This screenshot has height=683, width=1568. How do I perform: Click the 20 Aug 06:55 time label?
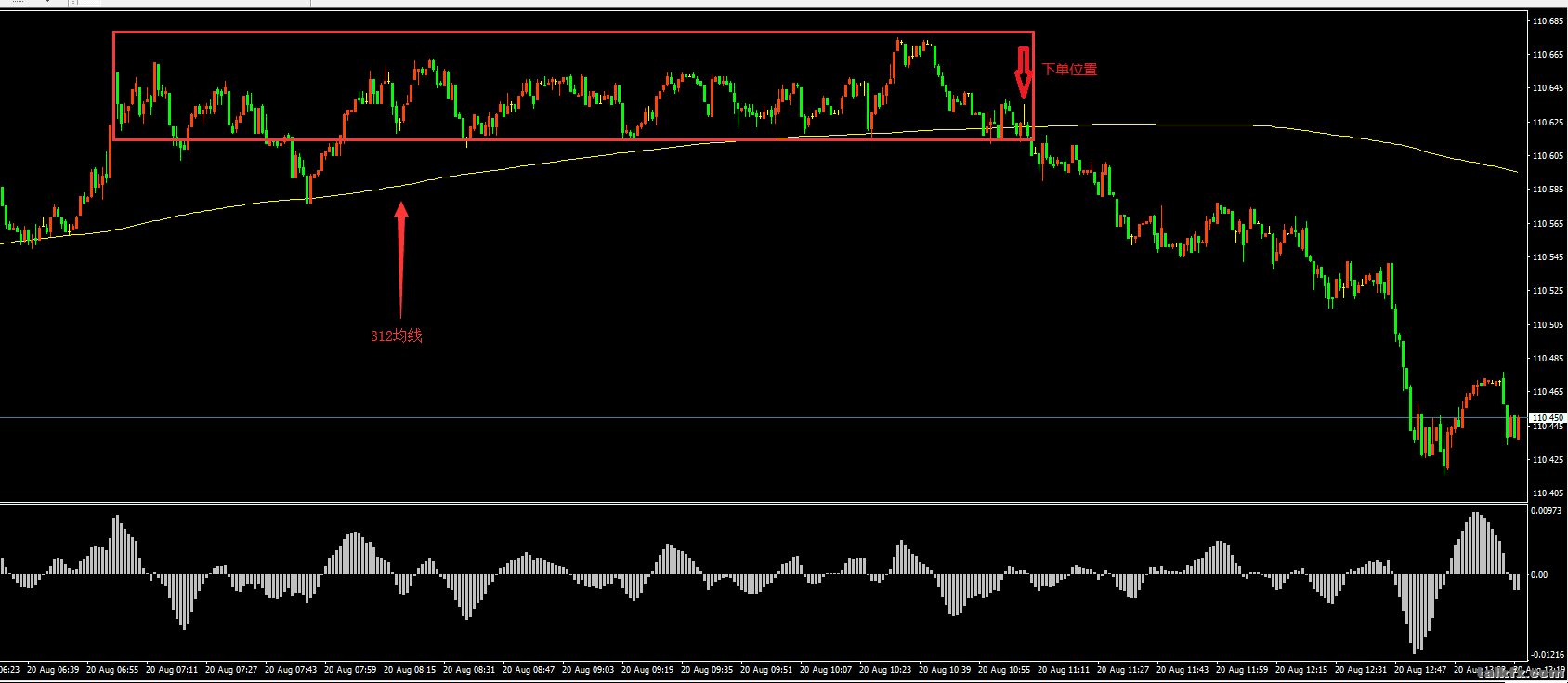tap(112, 670)
